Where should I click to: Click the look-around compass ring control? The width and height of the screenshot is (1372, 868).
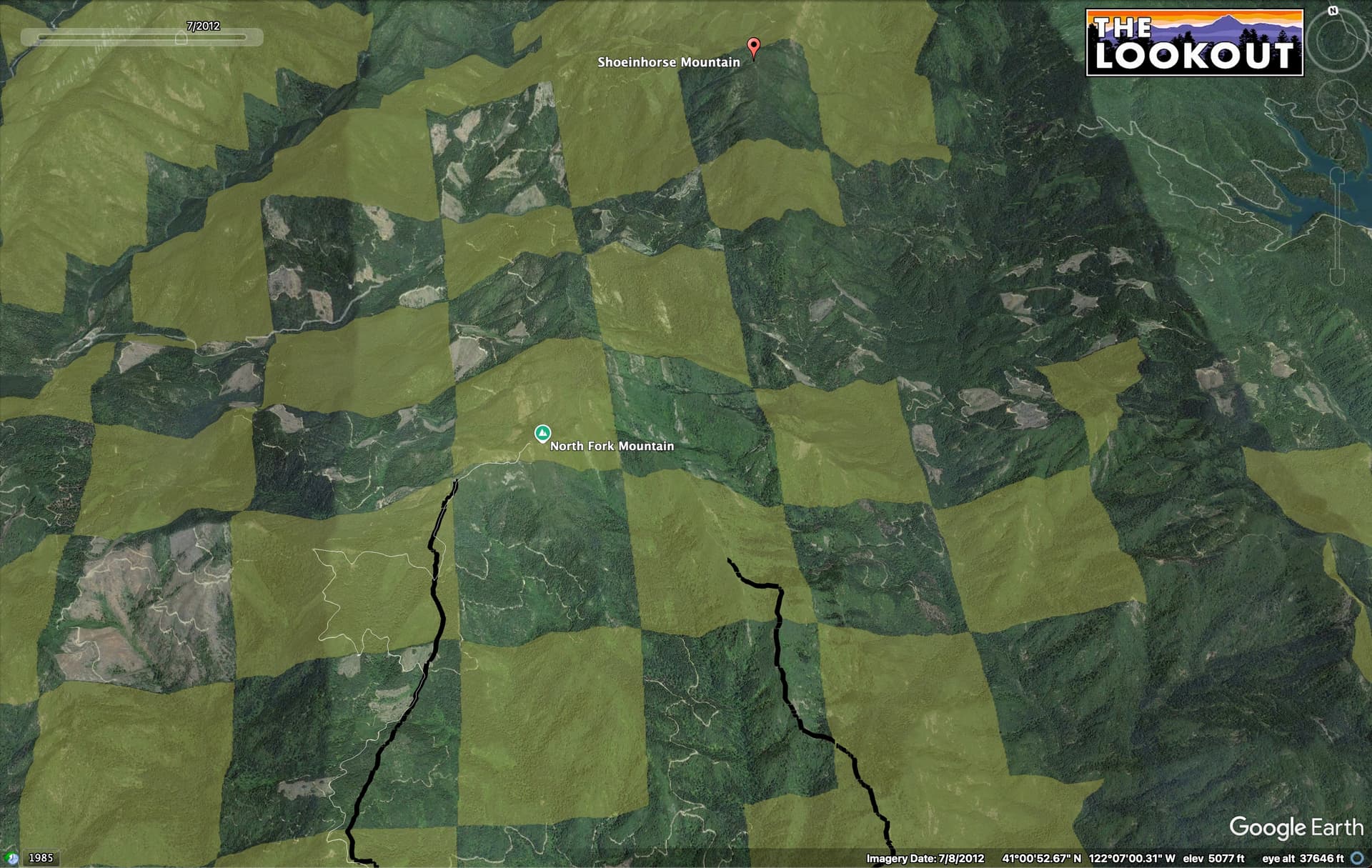[1337, 41]
